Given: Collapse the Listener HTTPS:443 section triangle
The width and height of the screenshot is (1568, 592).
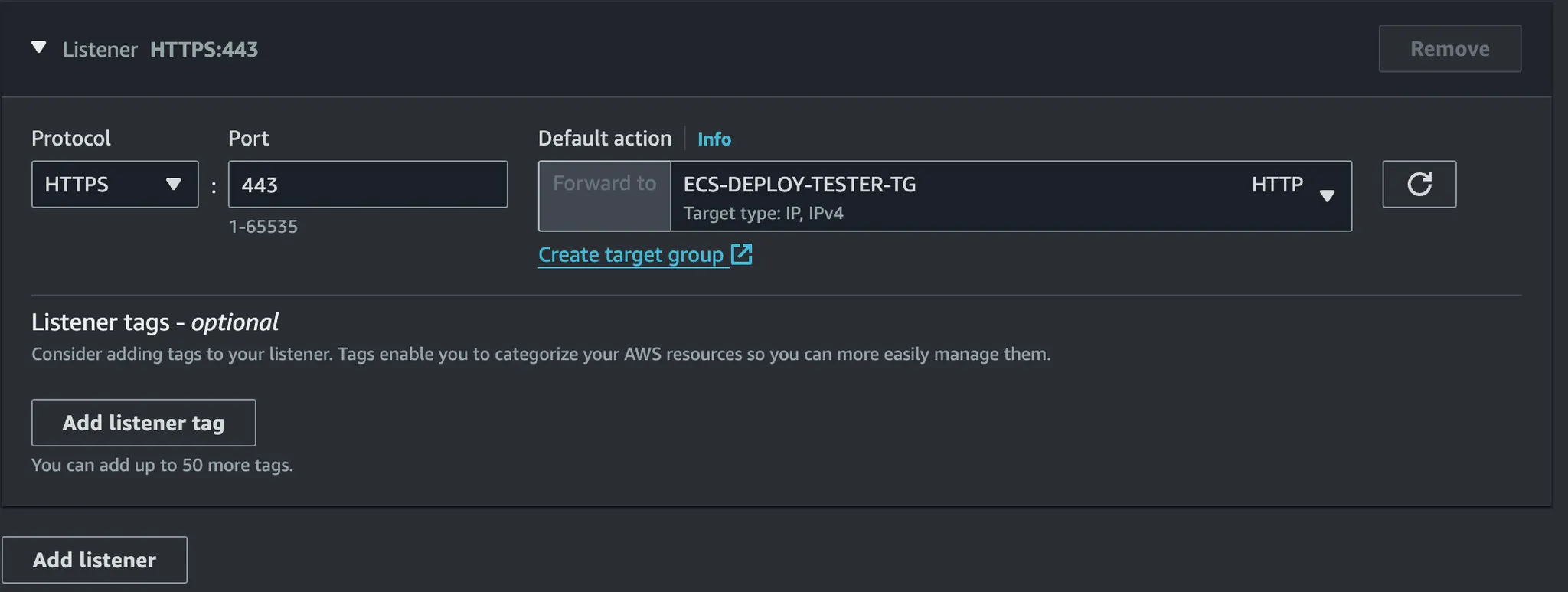Looking at the screenshot, I should point(38,48).
